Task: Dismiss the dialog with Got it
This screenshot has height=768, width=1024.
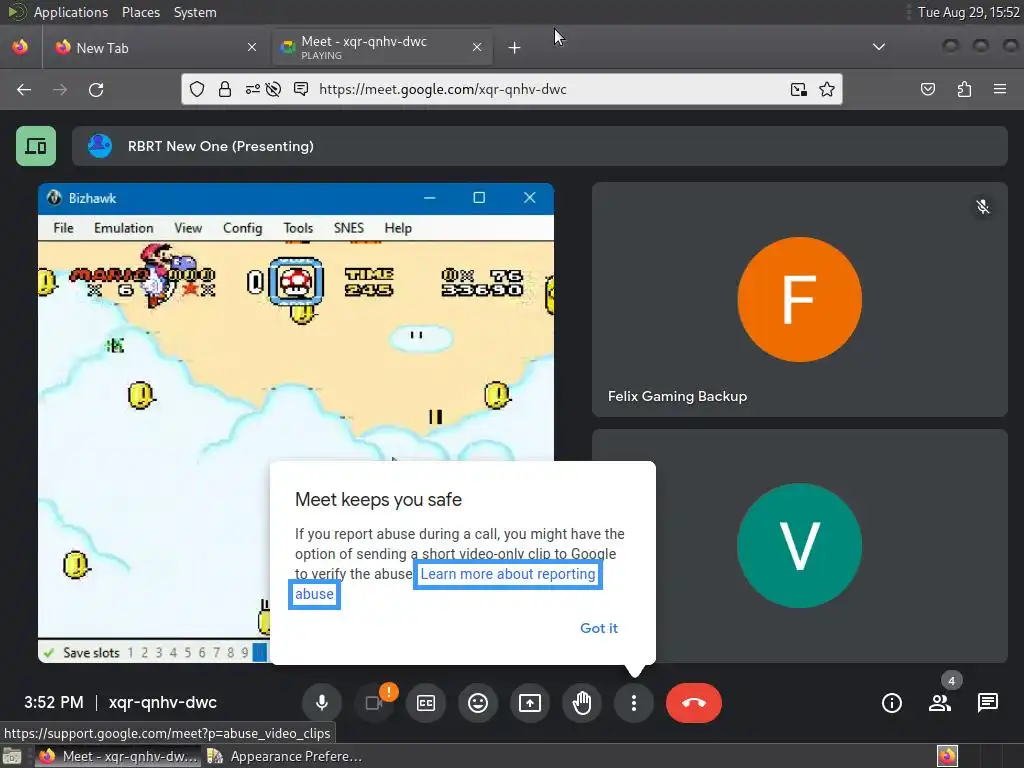Action: [599, 628]
